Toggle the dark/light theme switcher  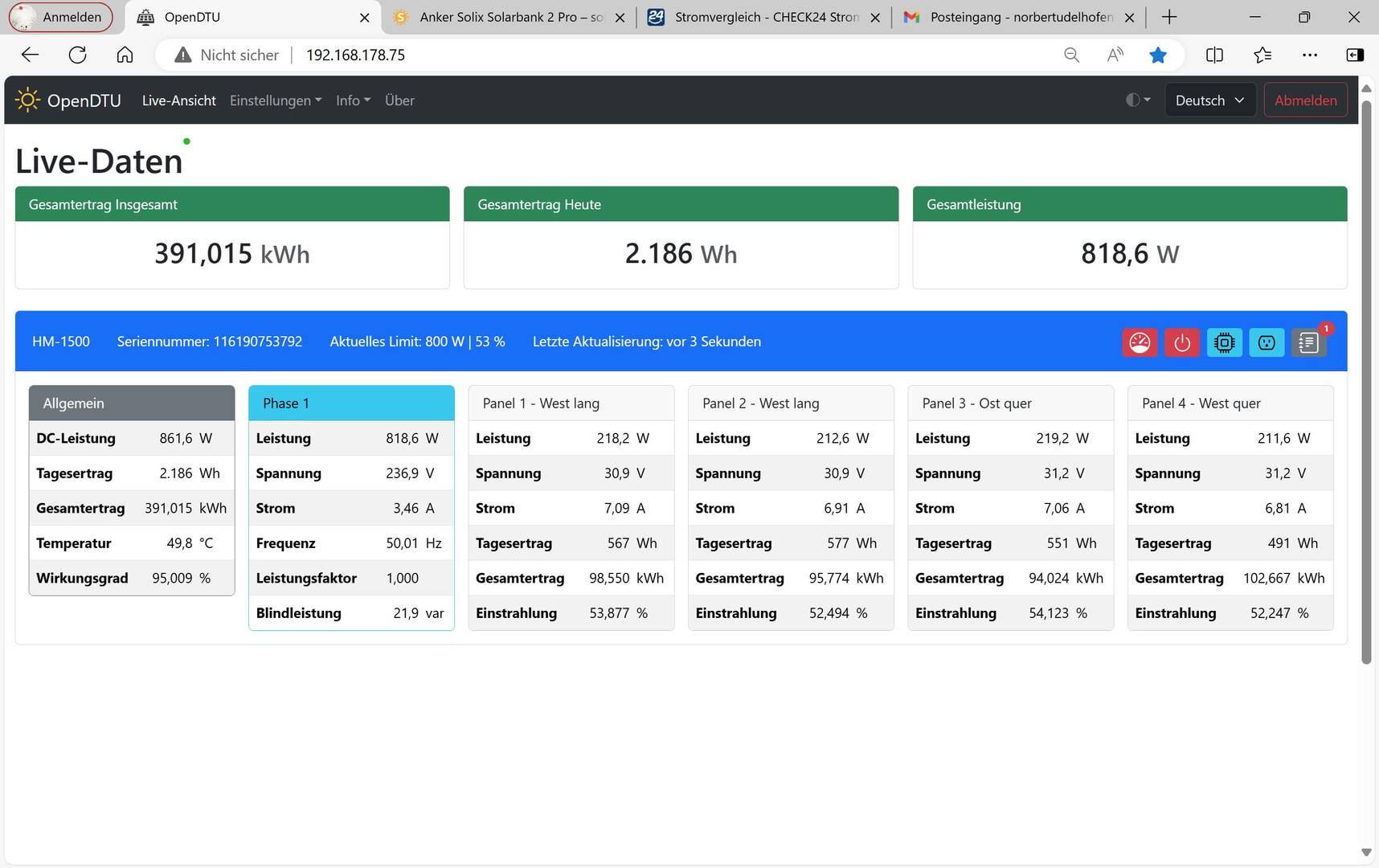1138,100
